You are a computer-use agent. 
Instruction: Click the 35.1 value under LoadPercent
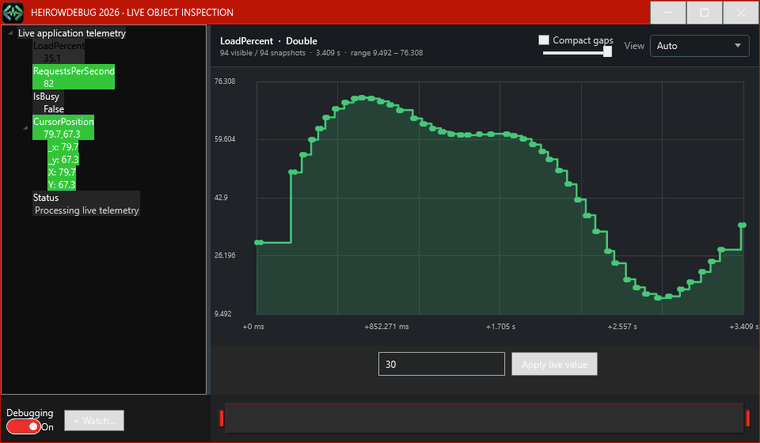(52, 58)
